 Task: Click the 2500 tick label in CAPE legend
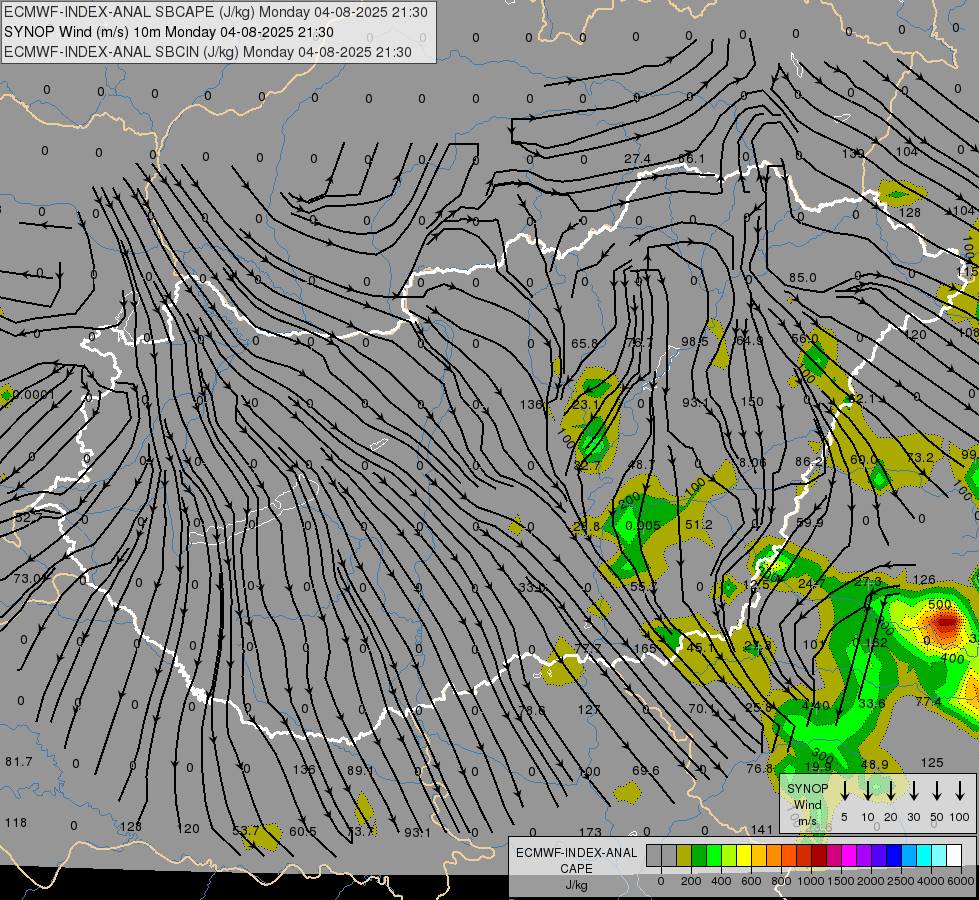pyautogui.click(x=902, y=881)
